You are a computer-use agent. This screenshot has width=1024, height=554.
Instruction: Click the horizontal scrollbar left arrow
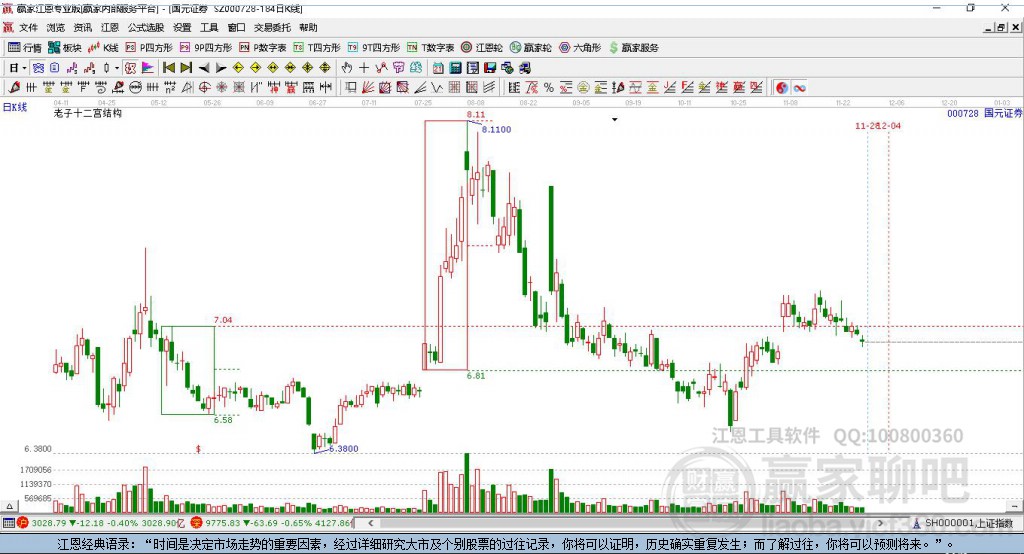(370, 523)
